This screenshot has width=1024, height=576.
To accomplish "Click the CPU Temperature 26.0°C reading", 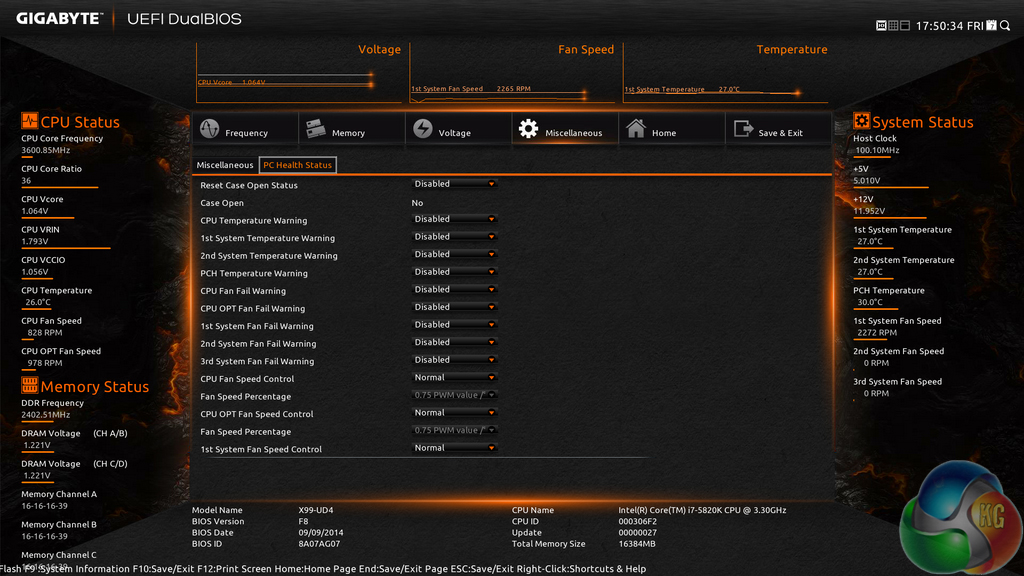I will coord(38,302).
